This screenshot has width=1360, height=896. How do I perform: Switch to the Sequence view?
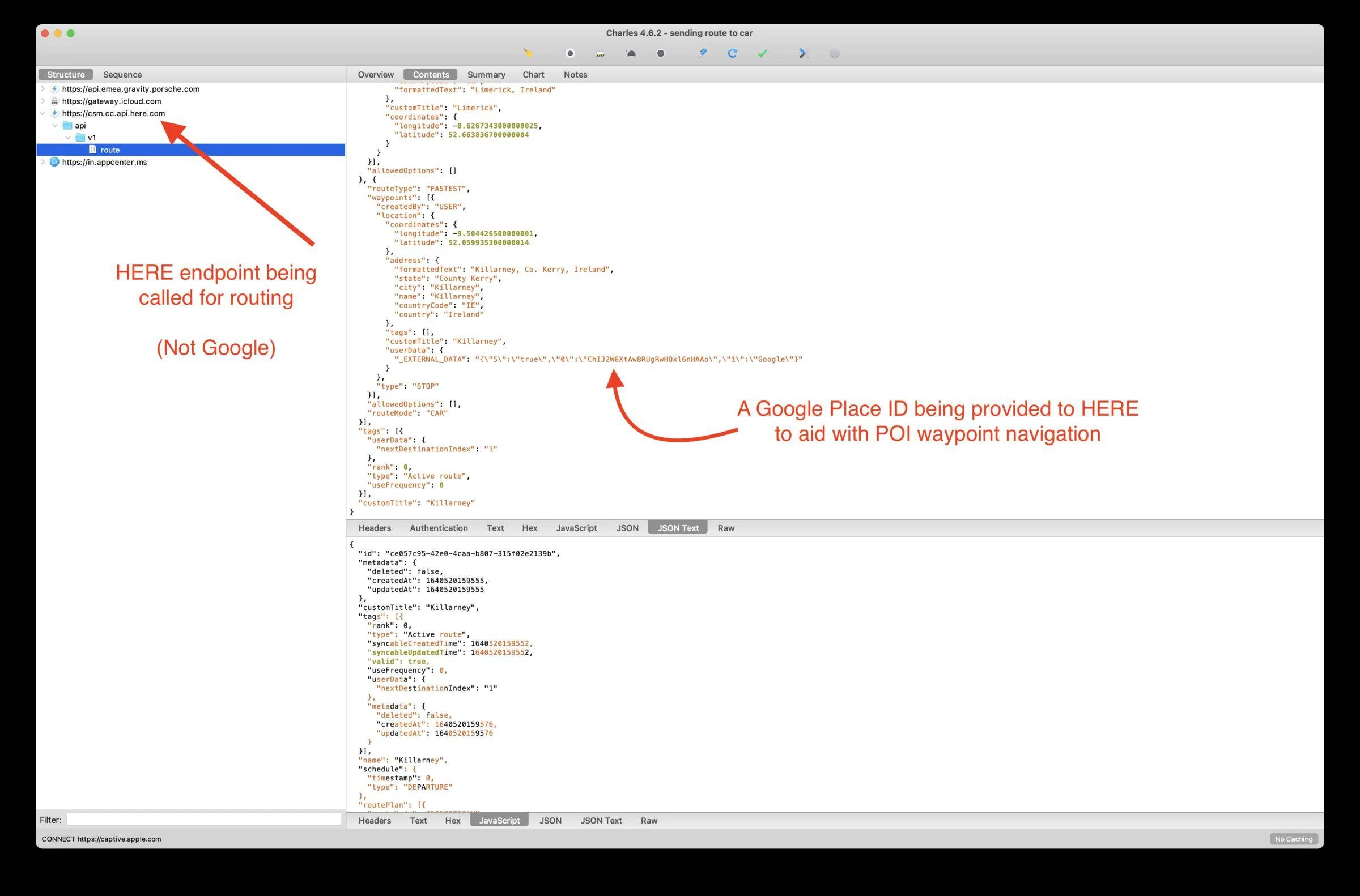(x=122, y=75)
